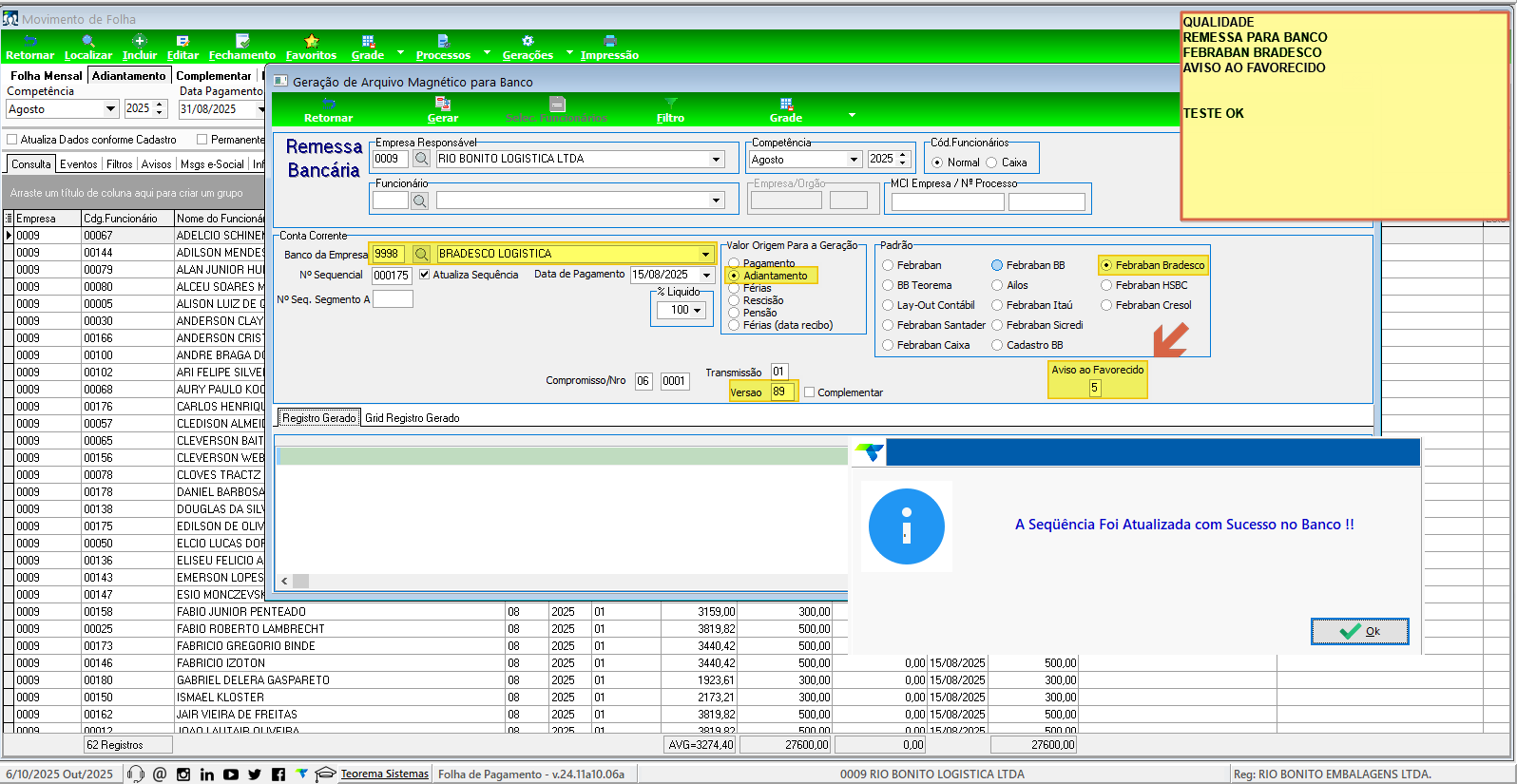Click the Impressão printer icon

point(609,41)
